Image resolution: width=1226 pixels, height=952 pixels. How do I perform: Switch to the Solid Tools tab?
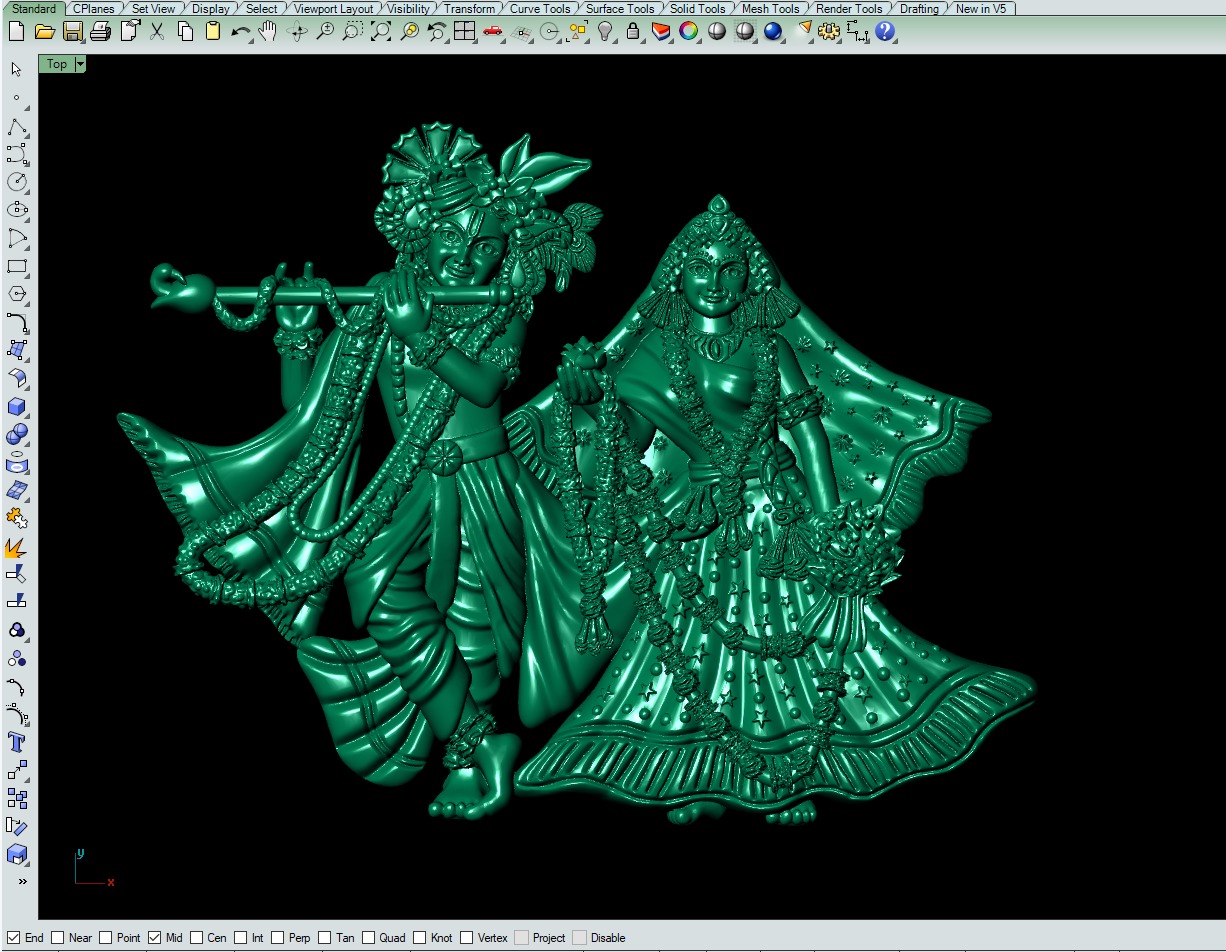(698, 9)
